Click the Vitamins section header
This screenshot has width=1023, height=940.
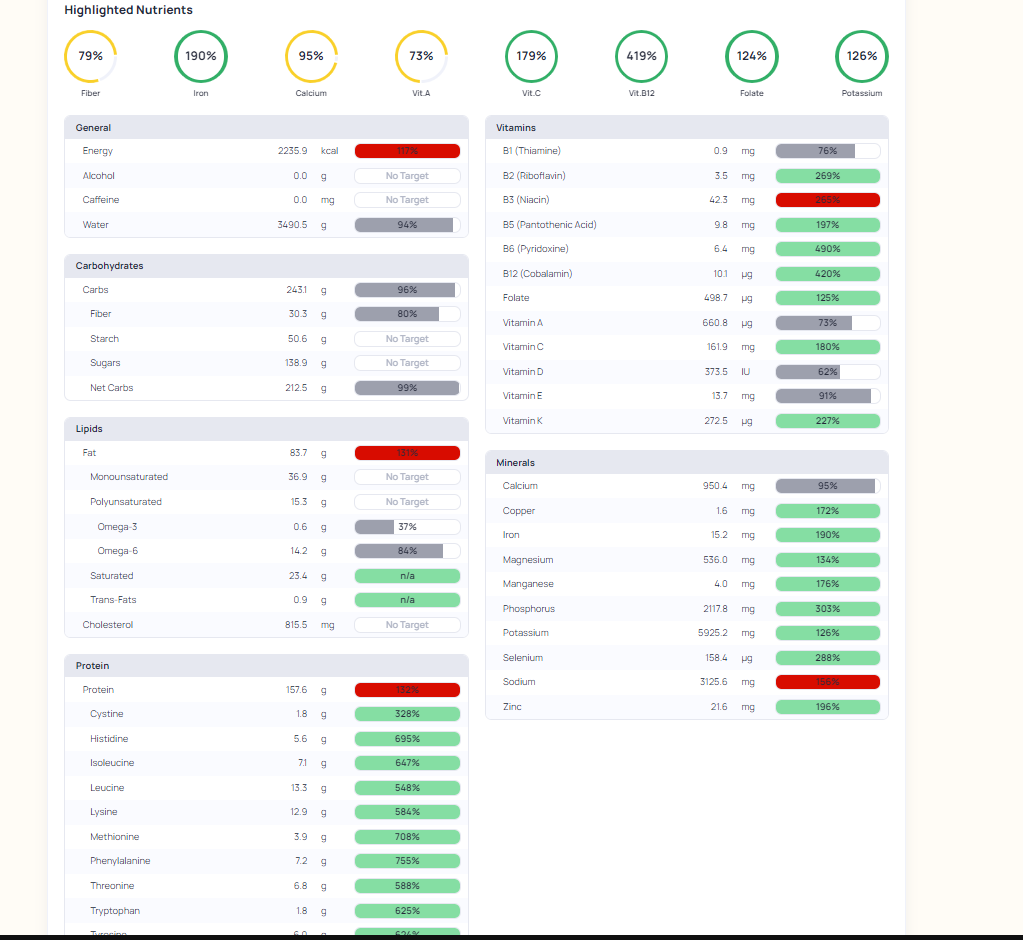687,127
